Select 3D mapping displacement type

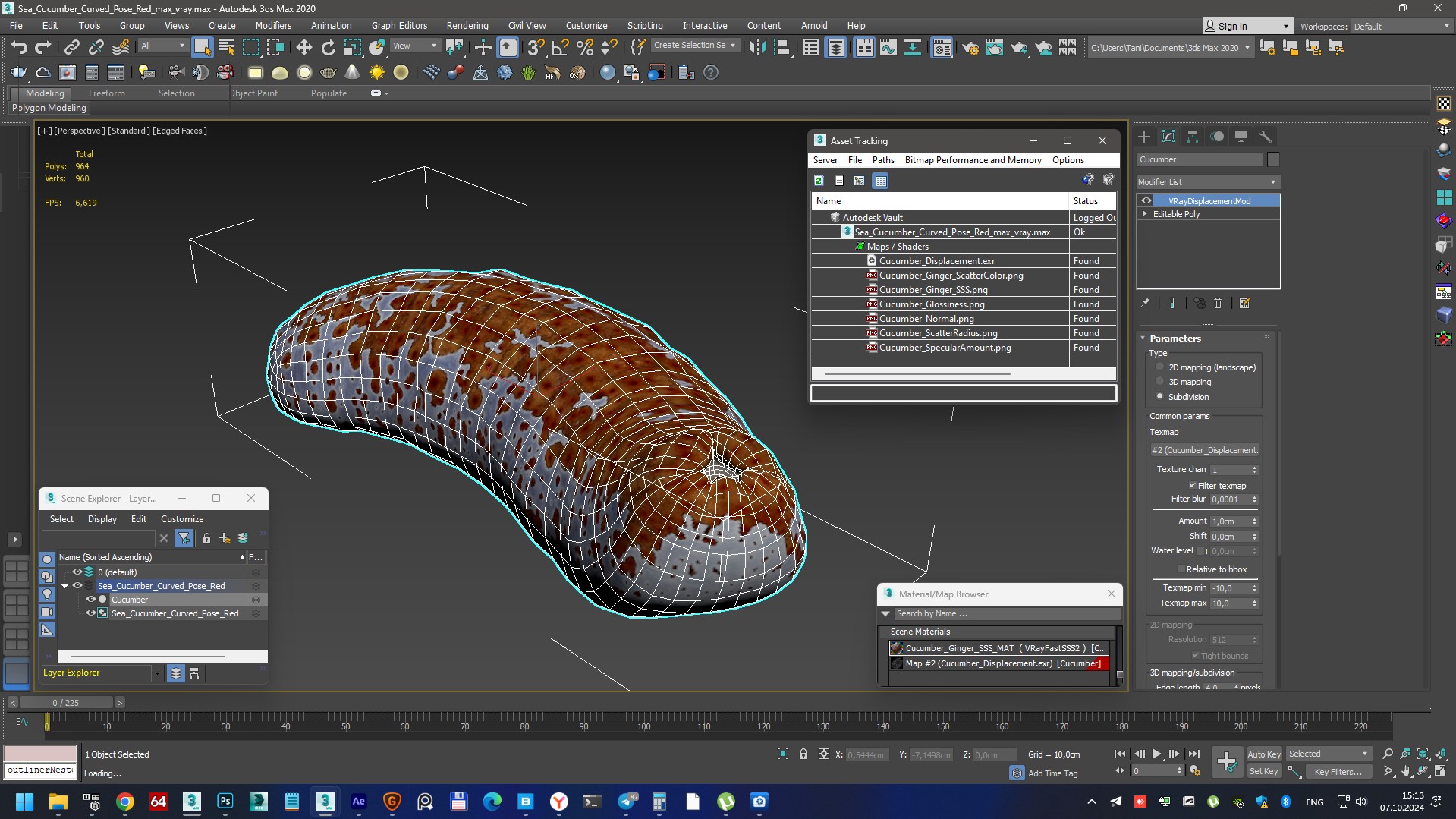click(x=1159, y=382)
